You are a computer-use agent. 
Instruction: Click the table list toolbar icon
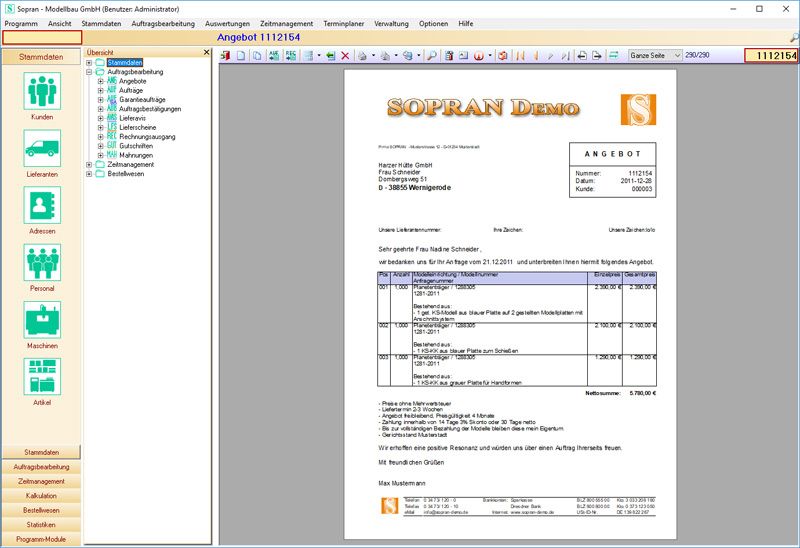308,56
